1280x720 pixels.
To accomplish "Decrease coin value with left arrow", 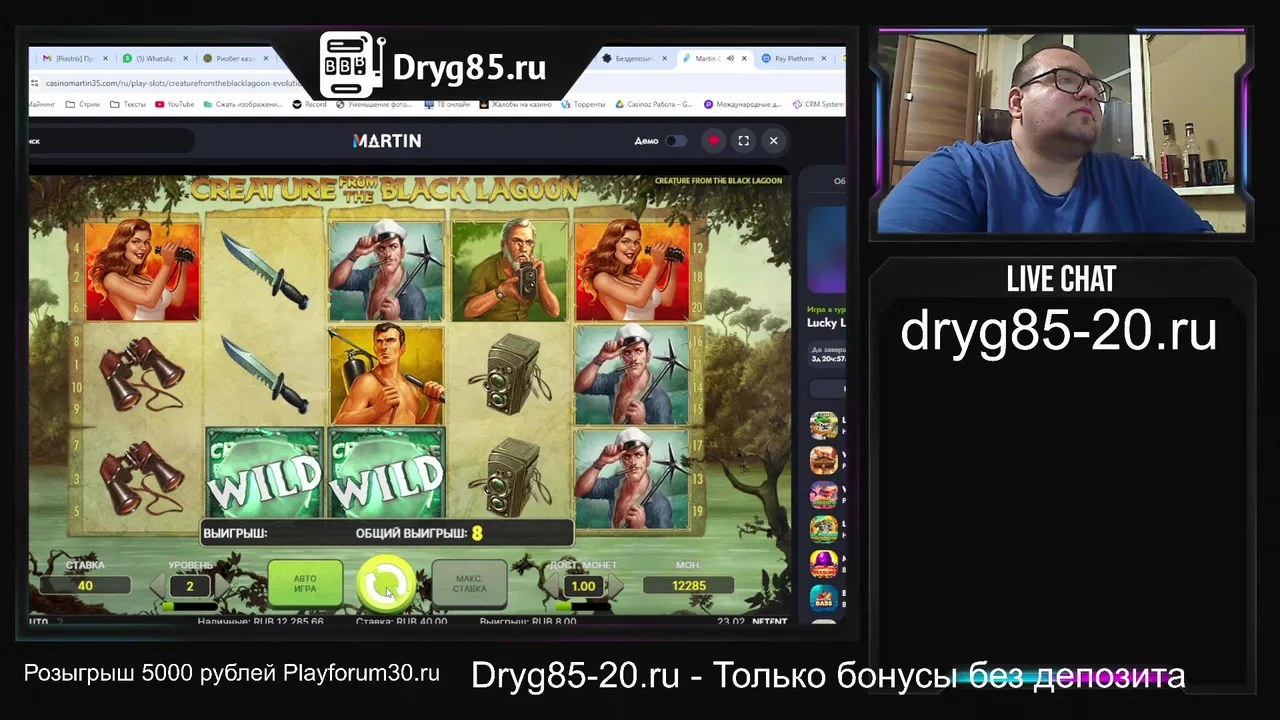I will 552,586.
